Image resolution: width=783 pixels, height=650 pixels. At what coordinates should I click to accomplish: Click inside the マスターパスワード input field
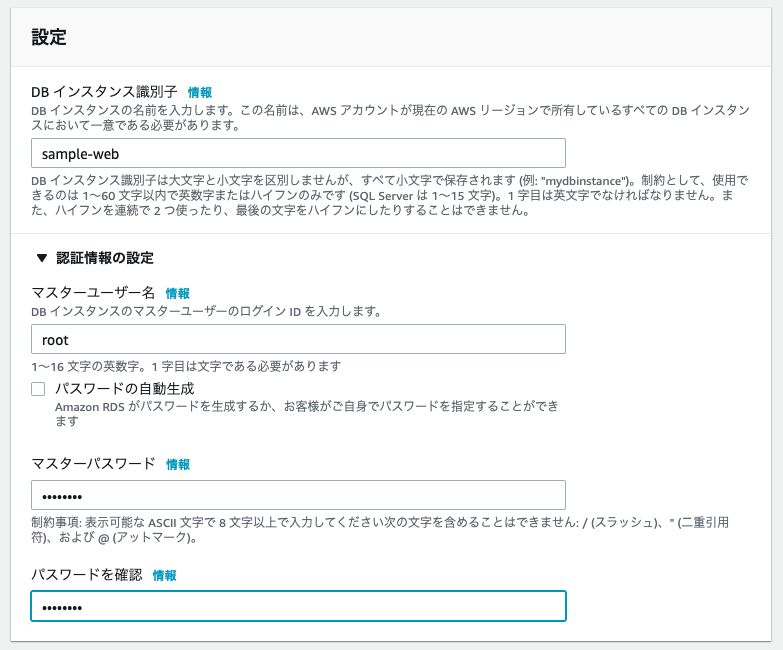point(298,495)
